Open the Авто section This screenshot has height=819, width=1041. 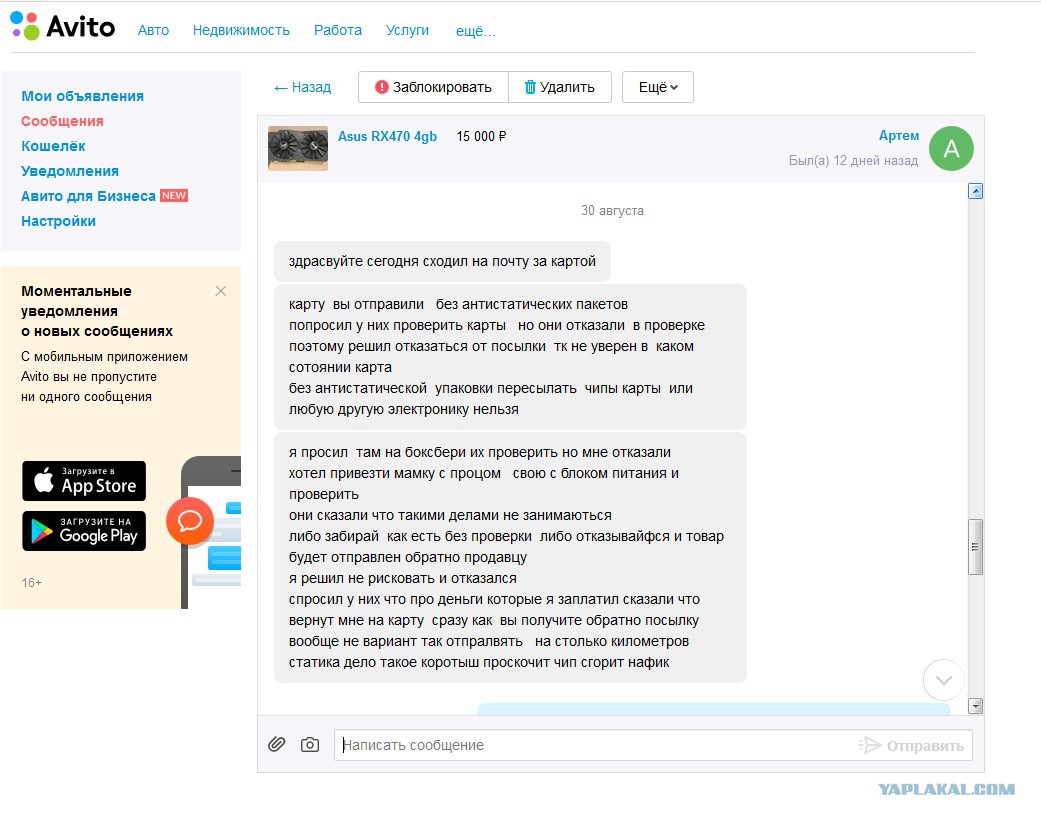[x=153, y=31]
